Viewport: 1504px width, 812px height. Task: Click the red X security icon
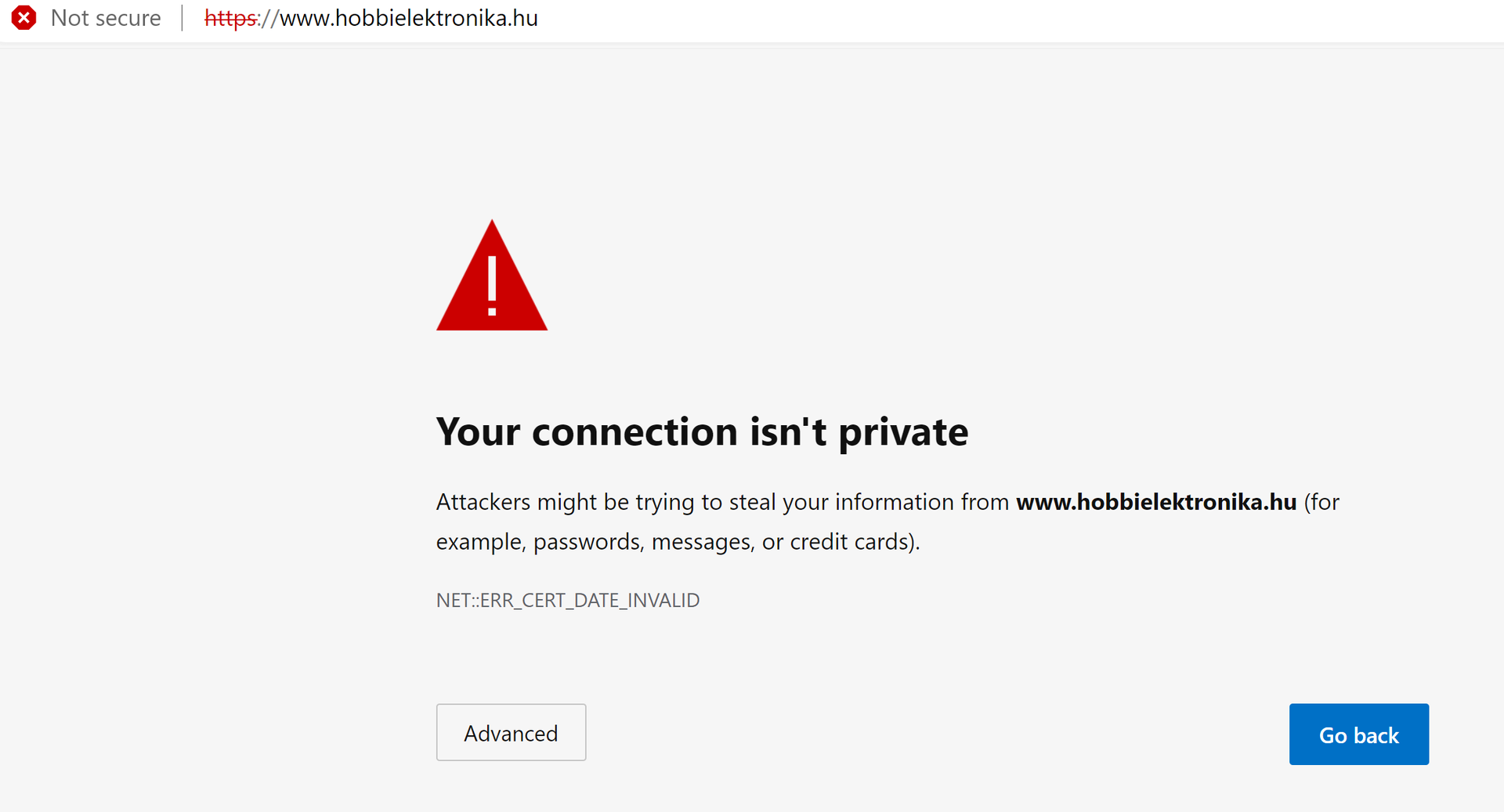(x=23, y=17)
